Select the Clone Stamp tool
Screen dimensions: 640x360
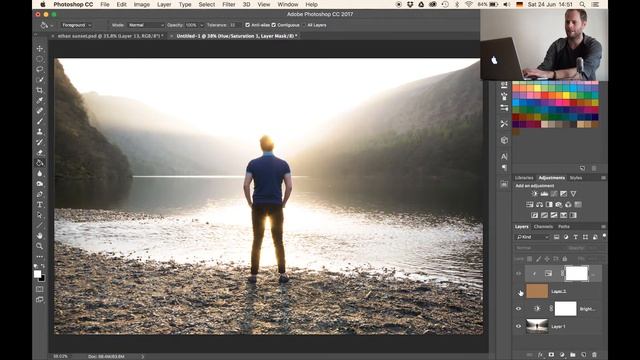pyautogui.click(x=40, y=132)
